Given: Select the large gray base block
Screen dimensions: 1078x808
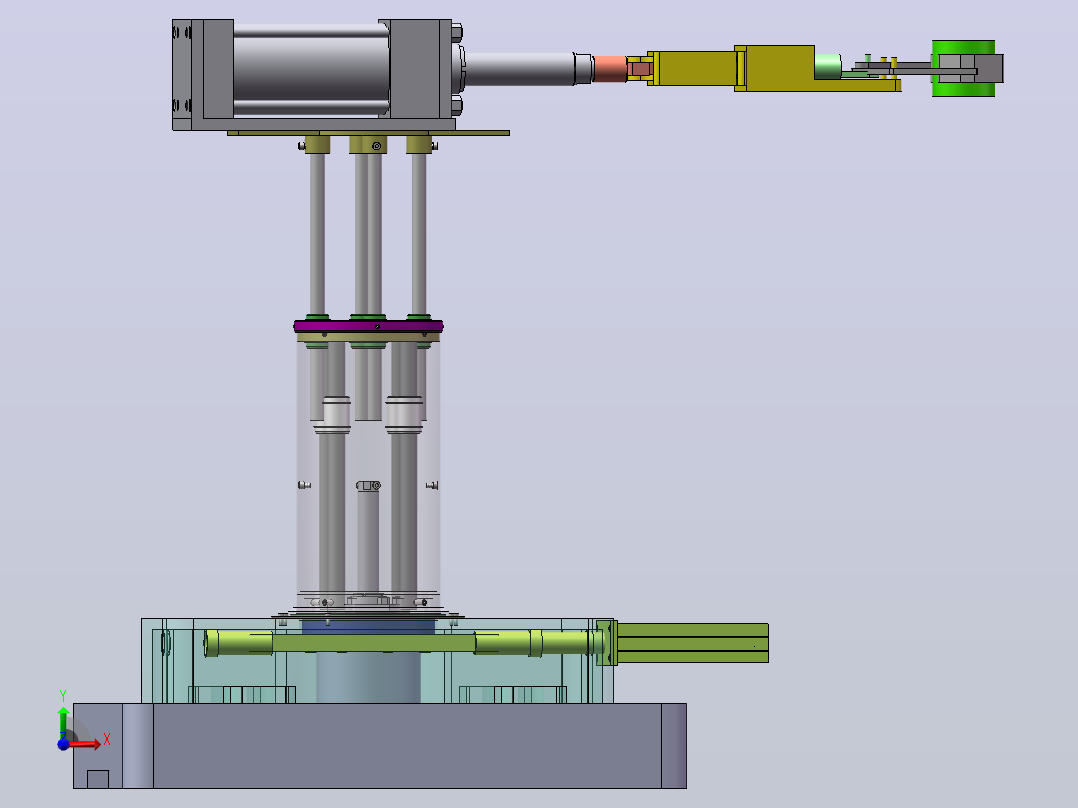Looking at the screenshot, I should [380, 745].
